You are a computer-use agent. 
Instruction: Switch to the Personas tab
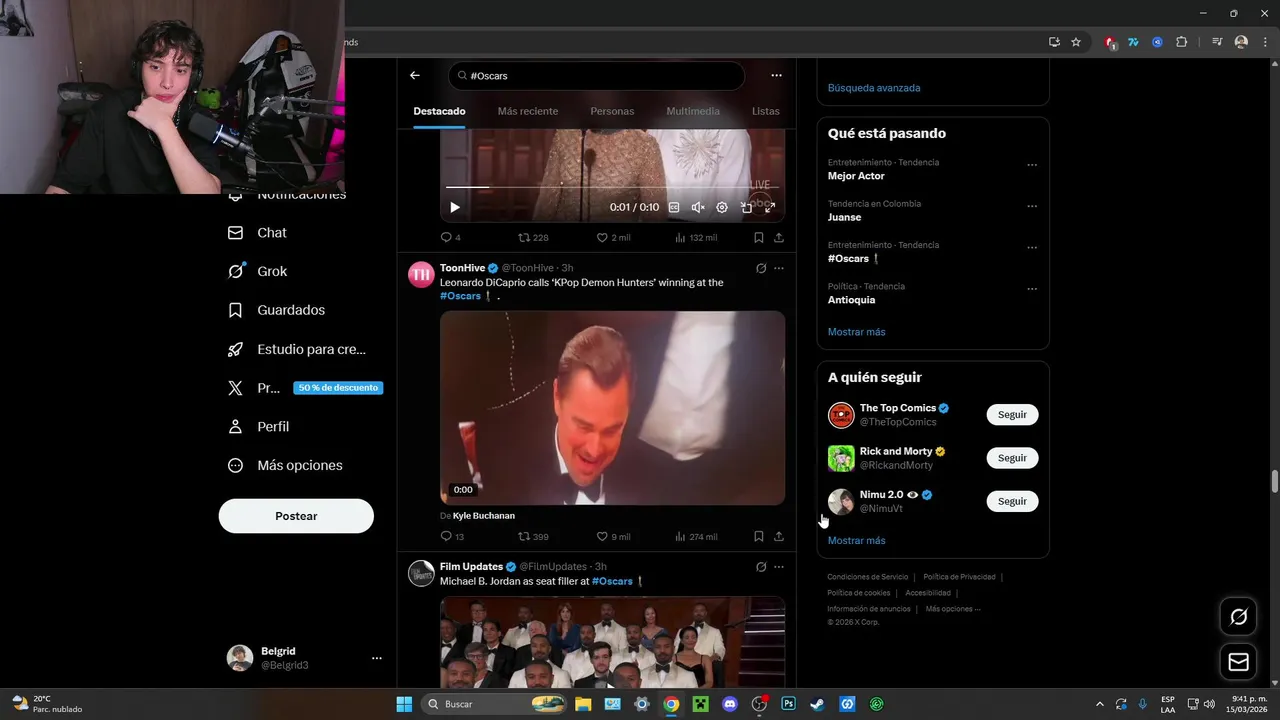[612, 111]
